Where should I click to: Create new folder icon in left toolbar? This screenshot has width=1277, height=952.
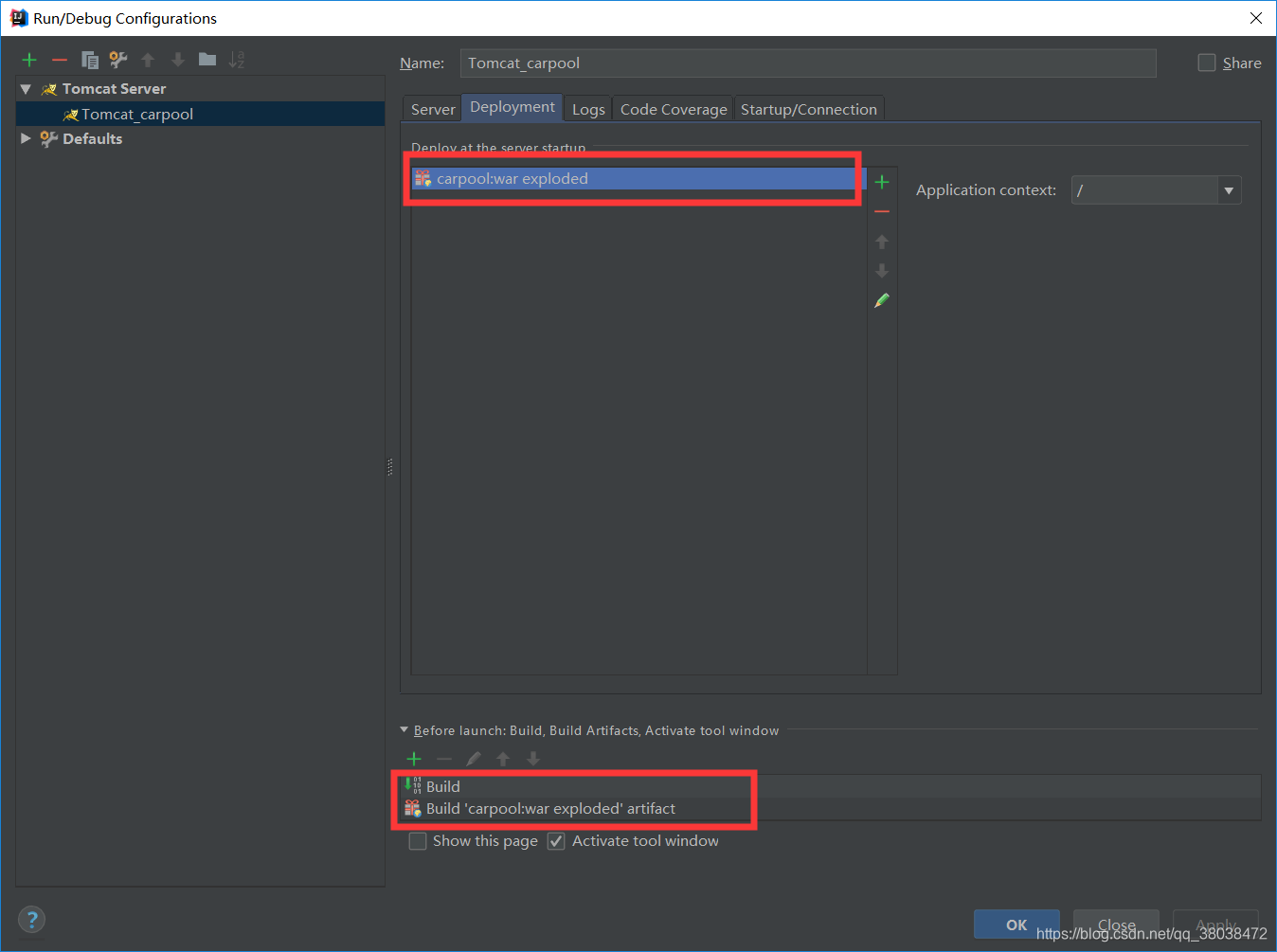[207, 60]
